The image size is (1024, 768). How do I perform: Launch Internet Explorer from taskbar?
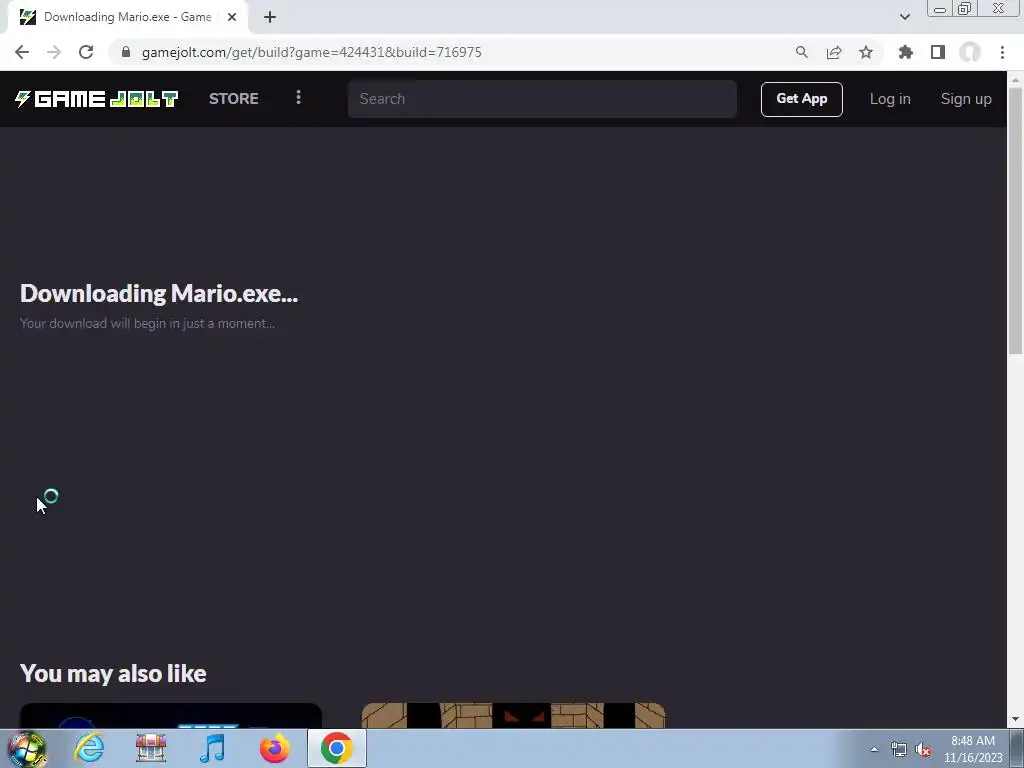89,748
